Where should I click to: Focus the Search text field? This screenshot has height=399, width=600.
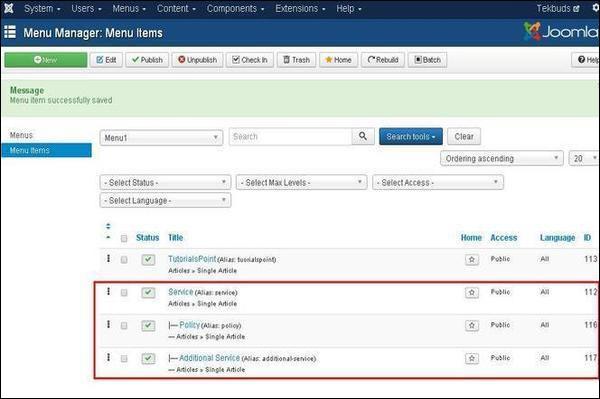[290, 136]
